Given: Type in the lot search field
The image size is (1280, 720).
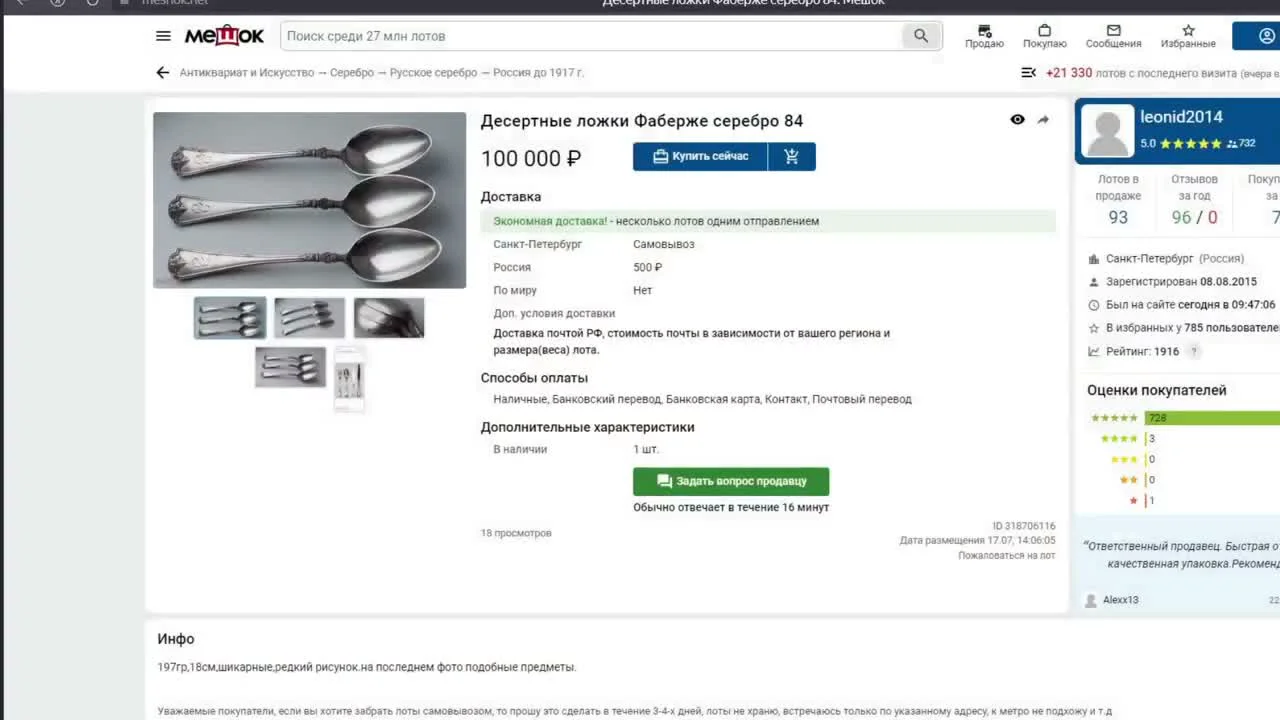Looking at the screenshot, I should click(x=590, y=36).
